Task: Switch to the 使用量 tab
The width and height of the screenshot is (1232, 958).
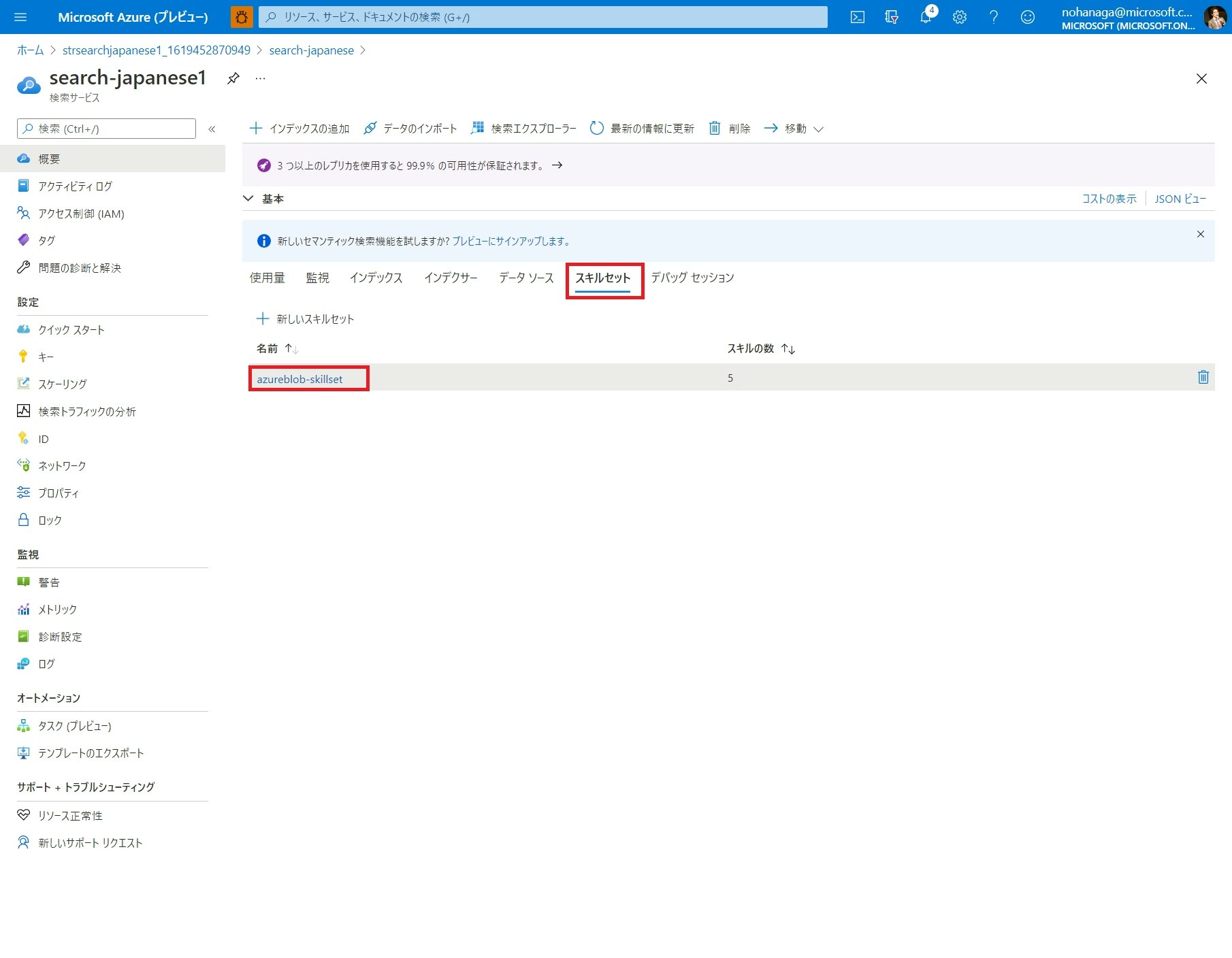Action: [x=267, y=278]
